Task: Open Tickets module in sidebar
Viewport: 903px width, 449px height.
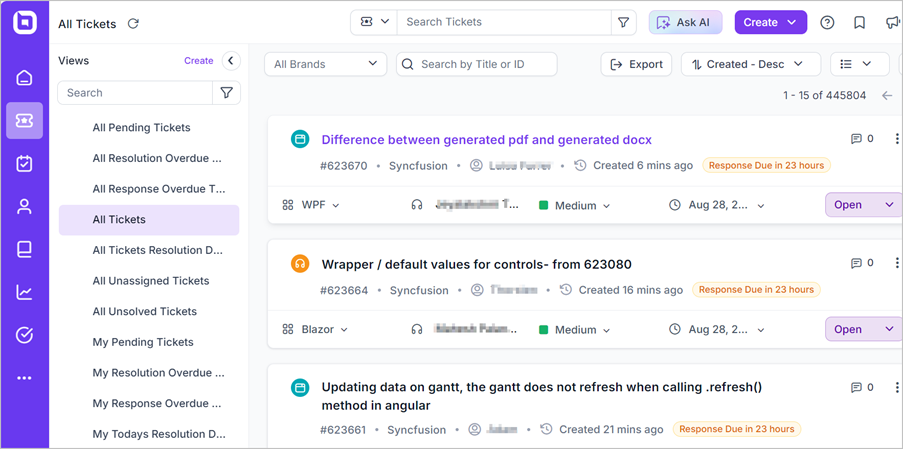Action: [x=24, y=120]
